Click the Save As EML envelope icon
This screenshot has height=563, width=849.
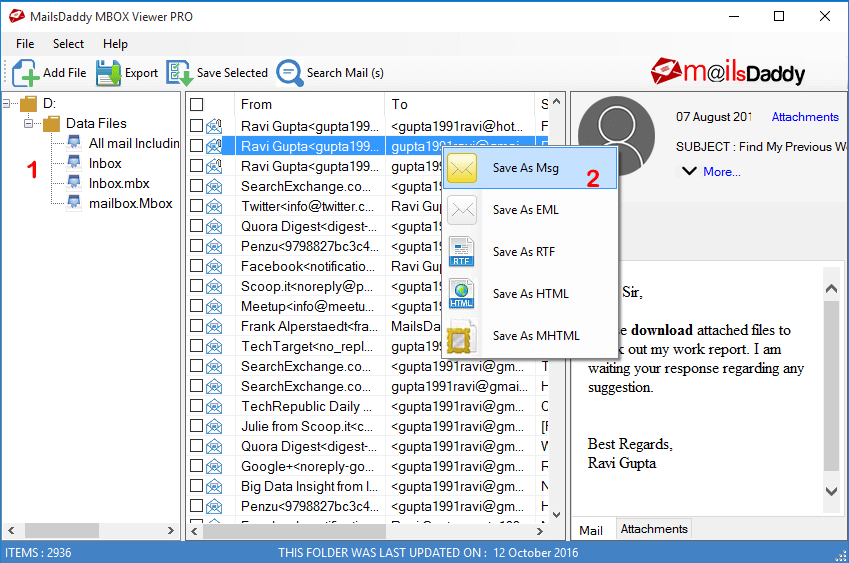point(462,210)
